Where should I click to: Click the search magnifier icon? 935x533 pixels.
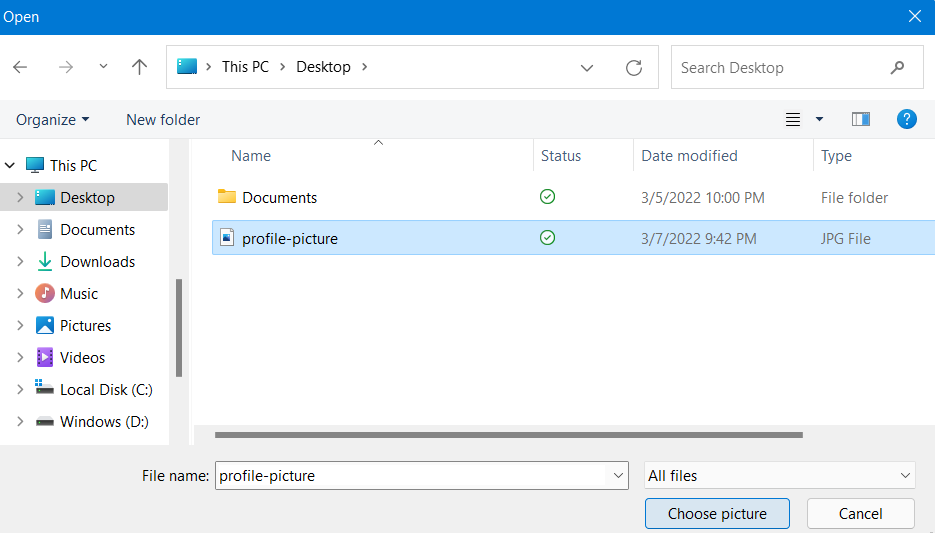tap(896, 67)
